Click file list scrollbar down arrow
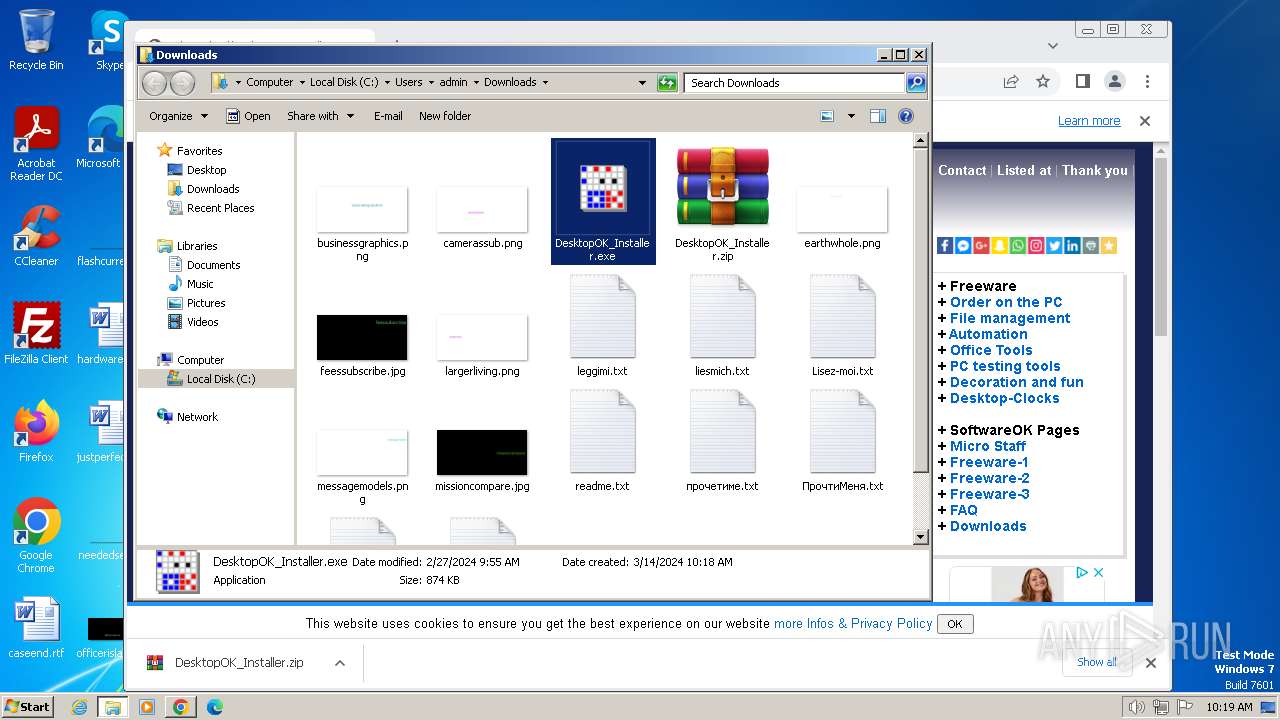Image resolution: width=1280 pixels, height=720 pixels. (921, 537)
